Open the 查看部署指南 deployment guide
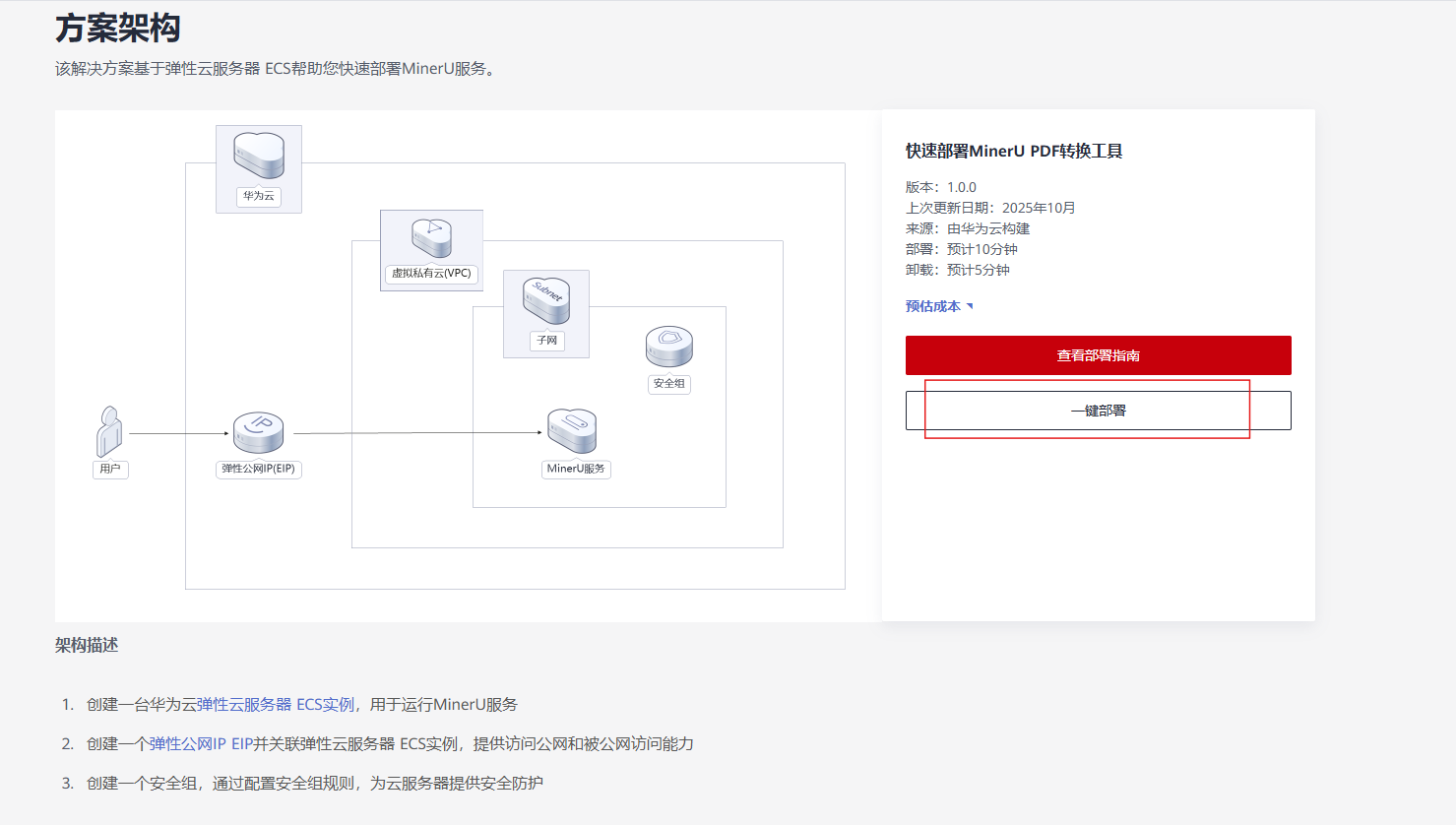This screenshot has width=1456, height=825. (1099, 355)
